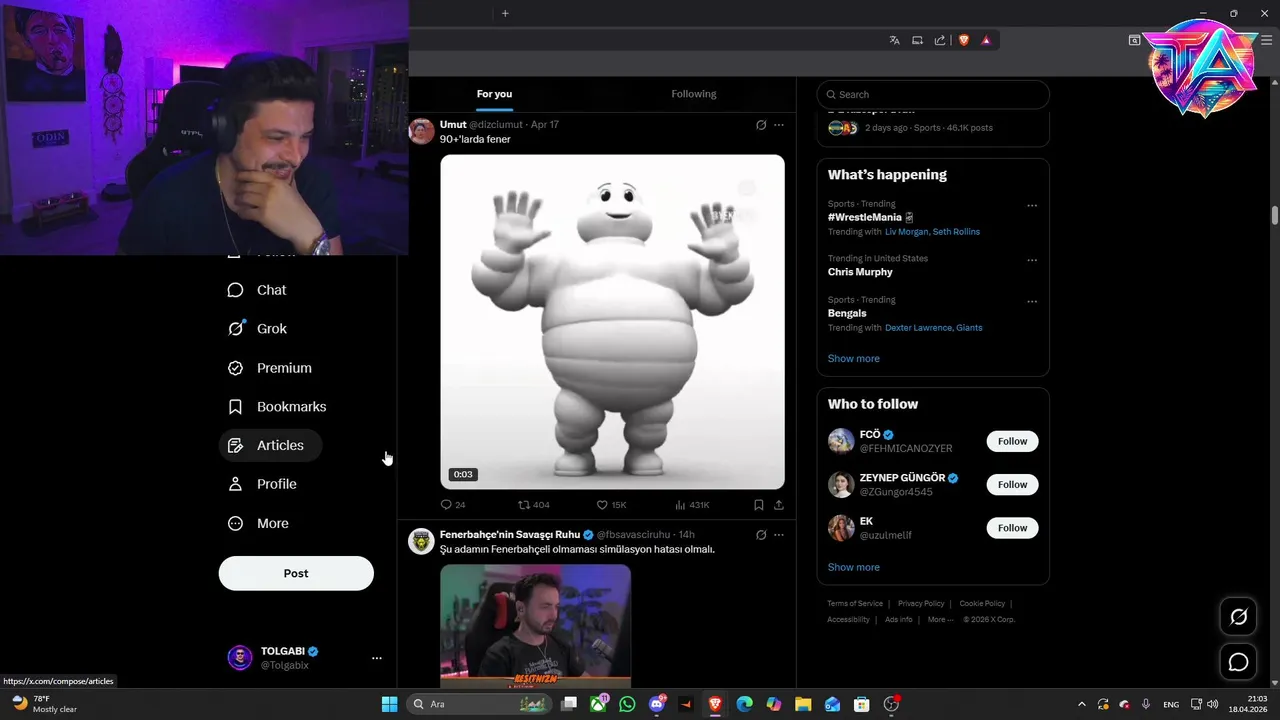Screen dimensions: 1280x720
Task: Open Brave Shields lion icon
Action: pos(964,40)
